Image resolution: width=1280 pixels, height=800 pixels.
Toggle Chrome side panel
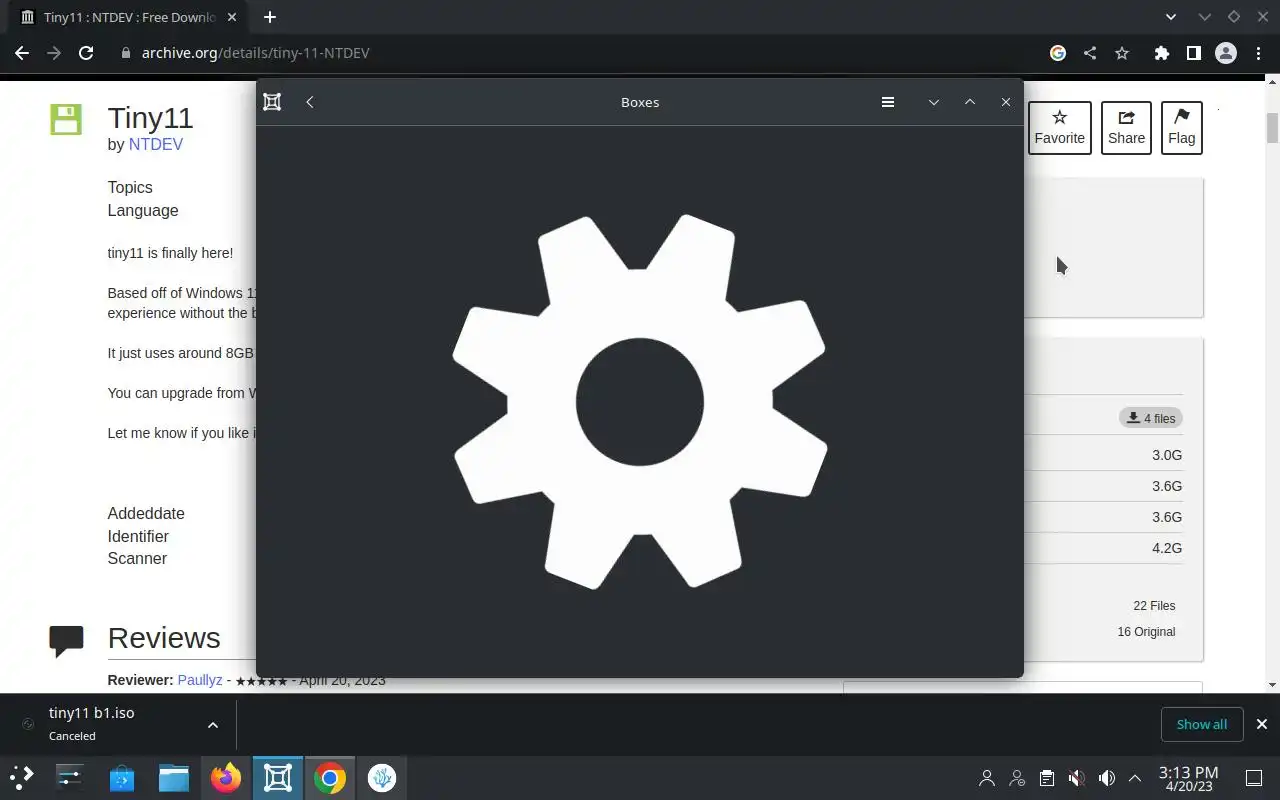tap(1193, 53)
